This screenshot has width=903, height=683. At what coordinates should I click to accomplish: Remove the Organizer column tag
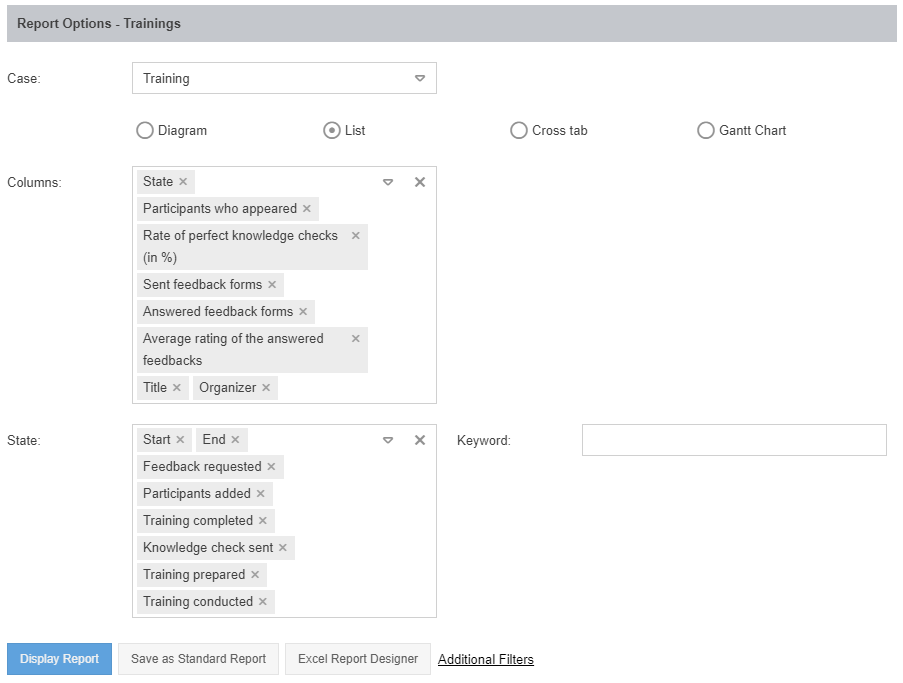coord(266,388)
